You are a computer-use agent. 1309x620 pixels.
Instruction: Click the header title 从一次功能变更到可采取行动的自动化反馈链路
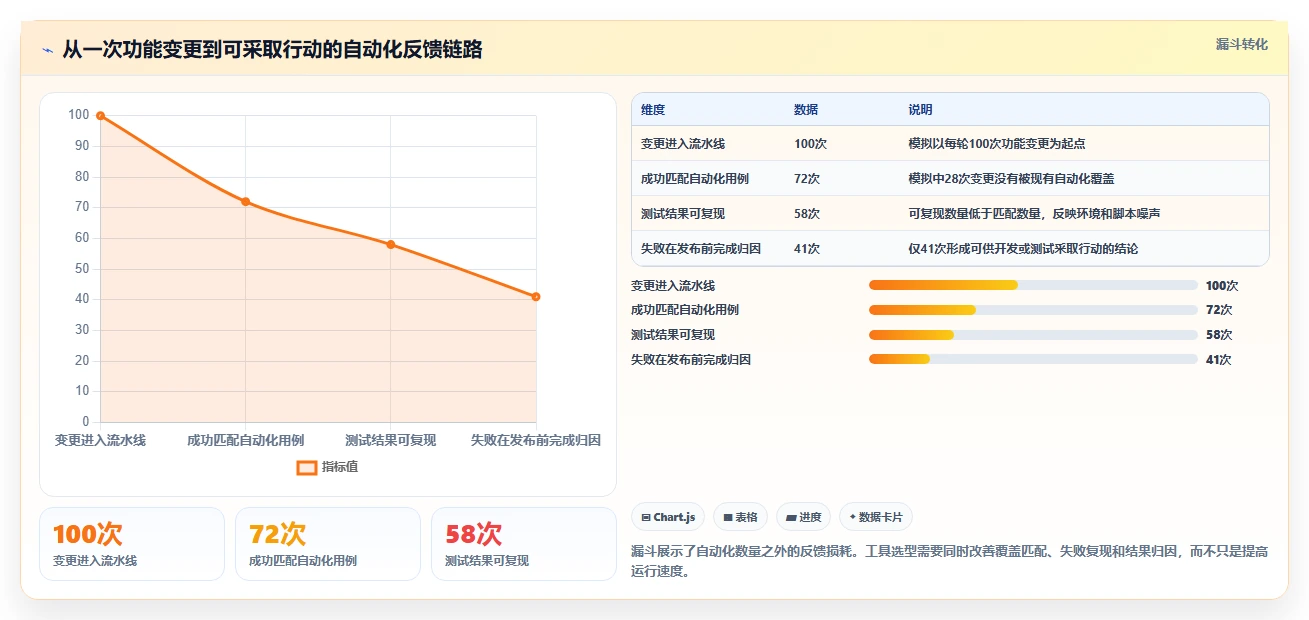[272, 50]
